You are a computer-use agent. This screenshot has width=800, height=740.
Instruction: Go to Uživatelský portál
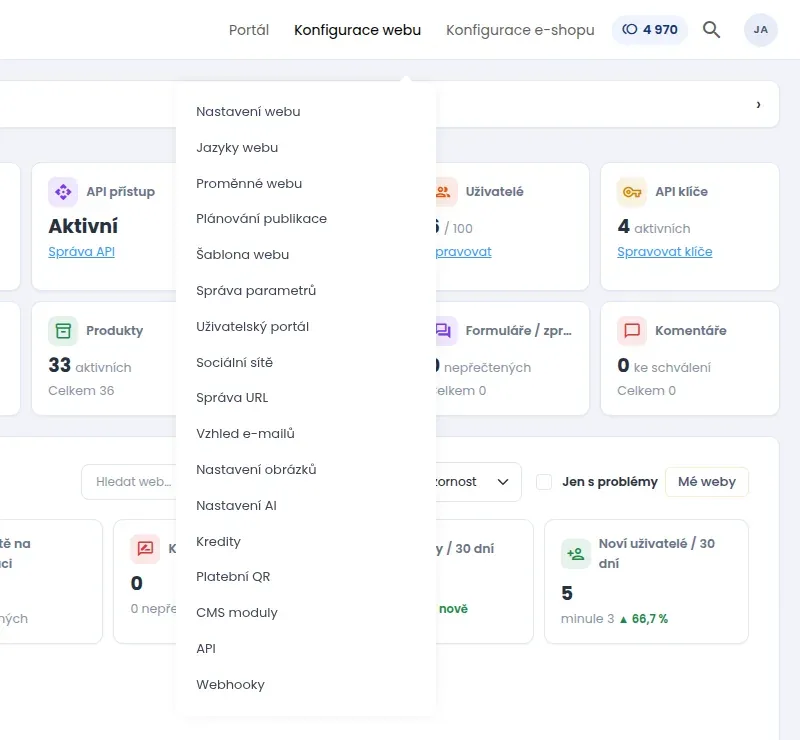point(253,326)
